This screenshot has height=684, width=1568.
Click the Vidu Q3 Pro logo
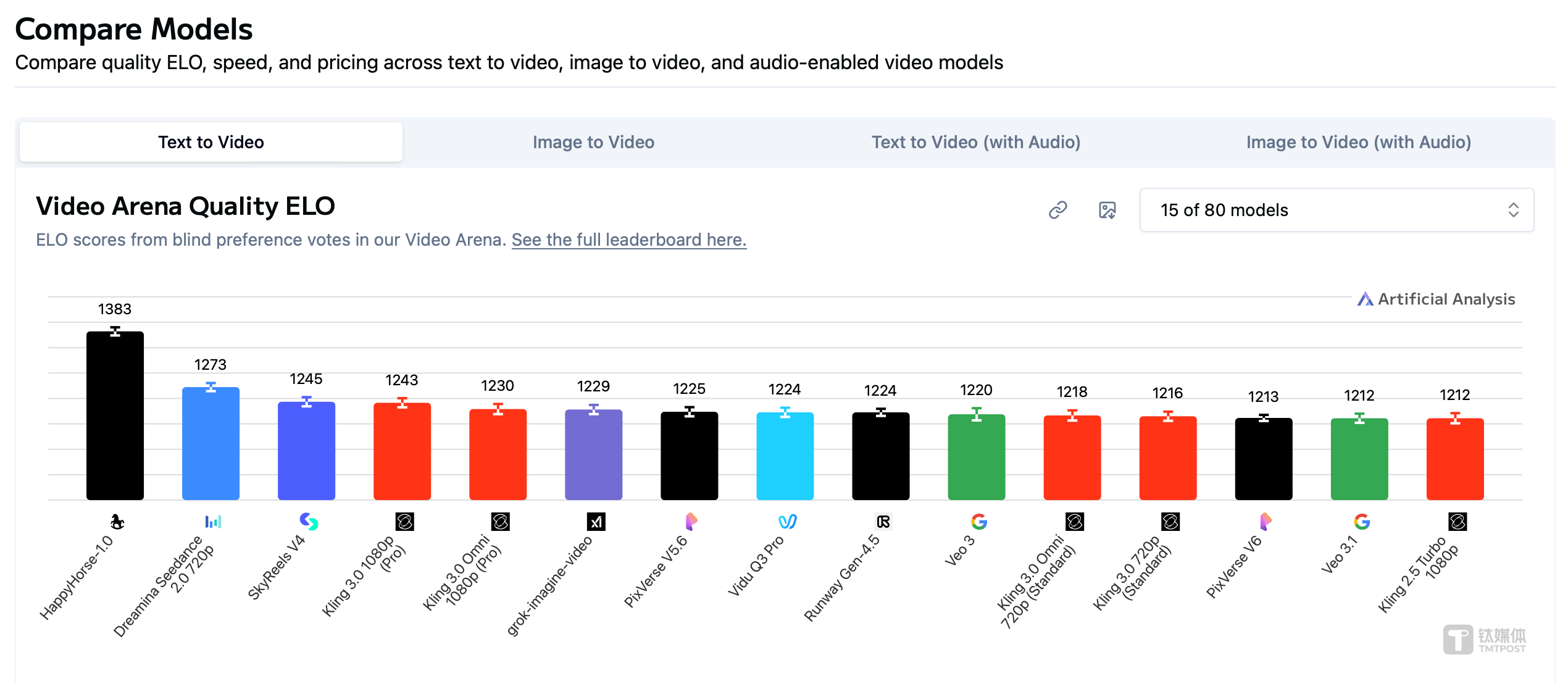tap(787, 522)
